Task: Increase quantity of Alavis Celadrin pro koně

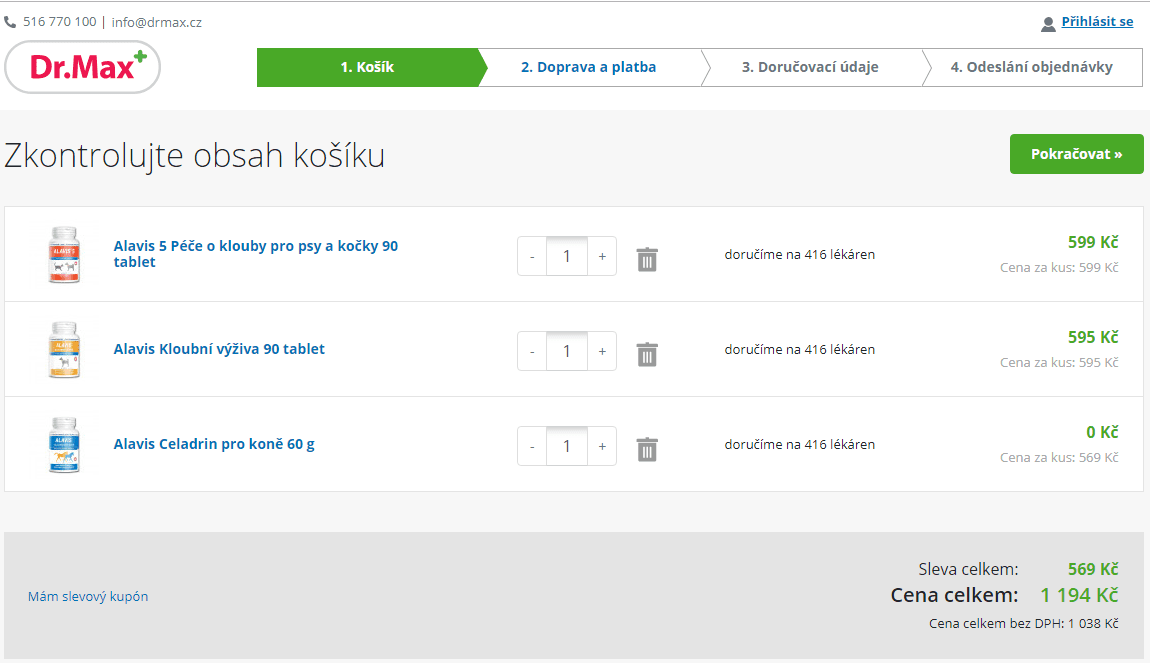Action: click(602, 446)
